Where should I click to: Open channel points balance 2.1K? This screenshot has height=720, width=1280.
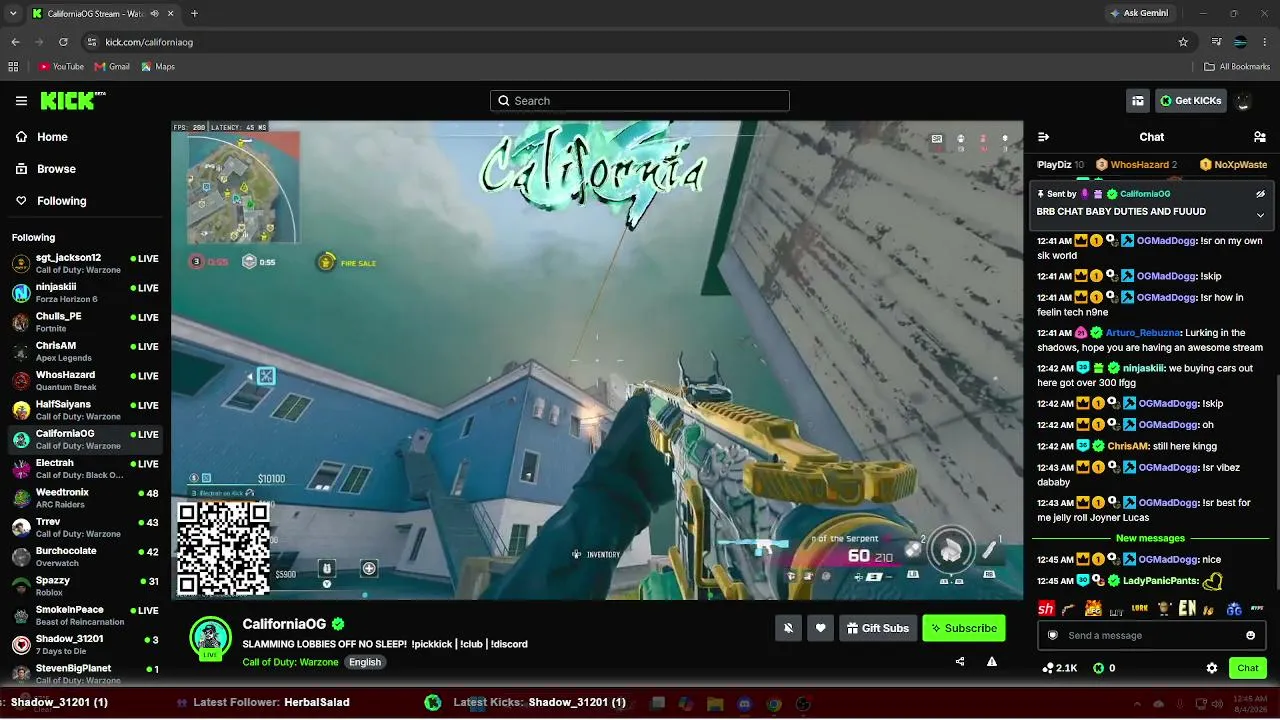click(1060, 668)
